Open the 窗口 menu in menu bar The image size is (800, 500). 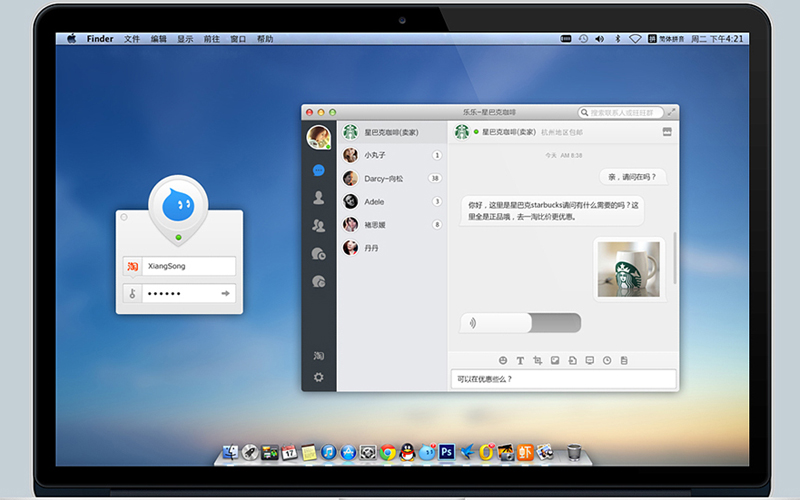point(238,39)
